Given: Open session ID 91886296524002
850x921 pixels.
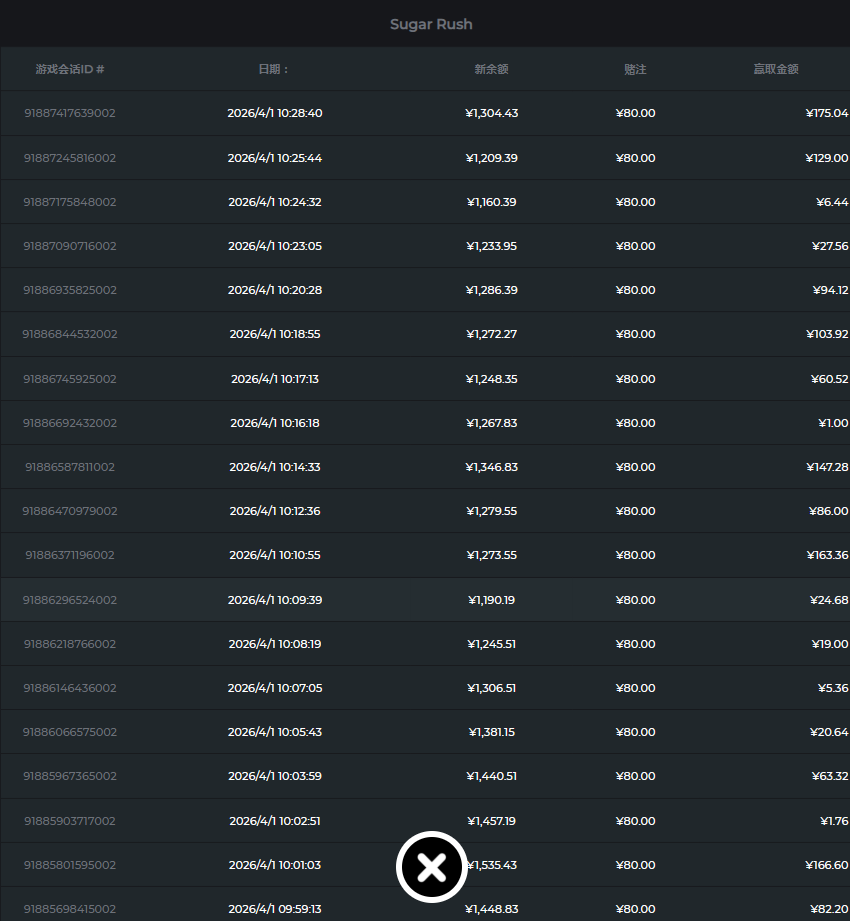Looking at the screenshot, I should point(70,600).
